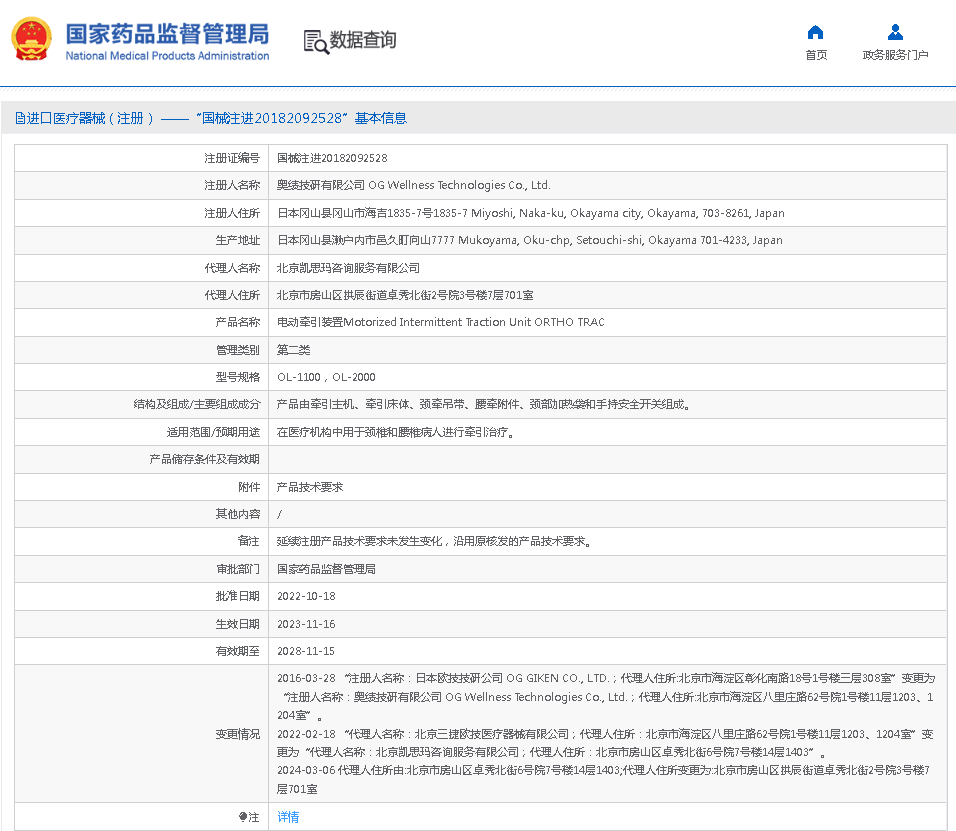Click the document icon before 进口医疗器械
Viewport: 956px width, 831px height.
pos(20,118)
